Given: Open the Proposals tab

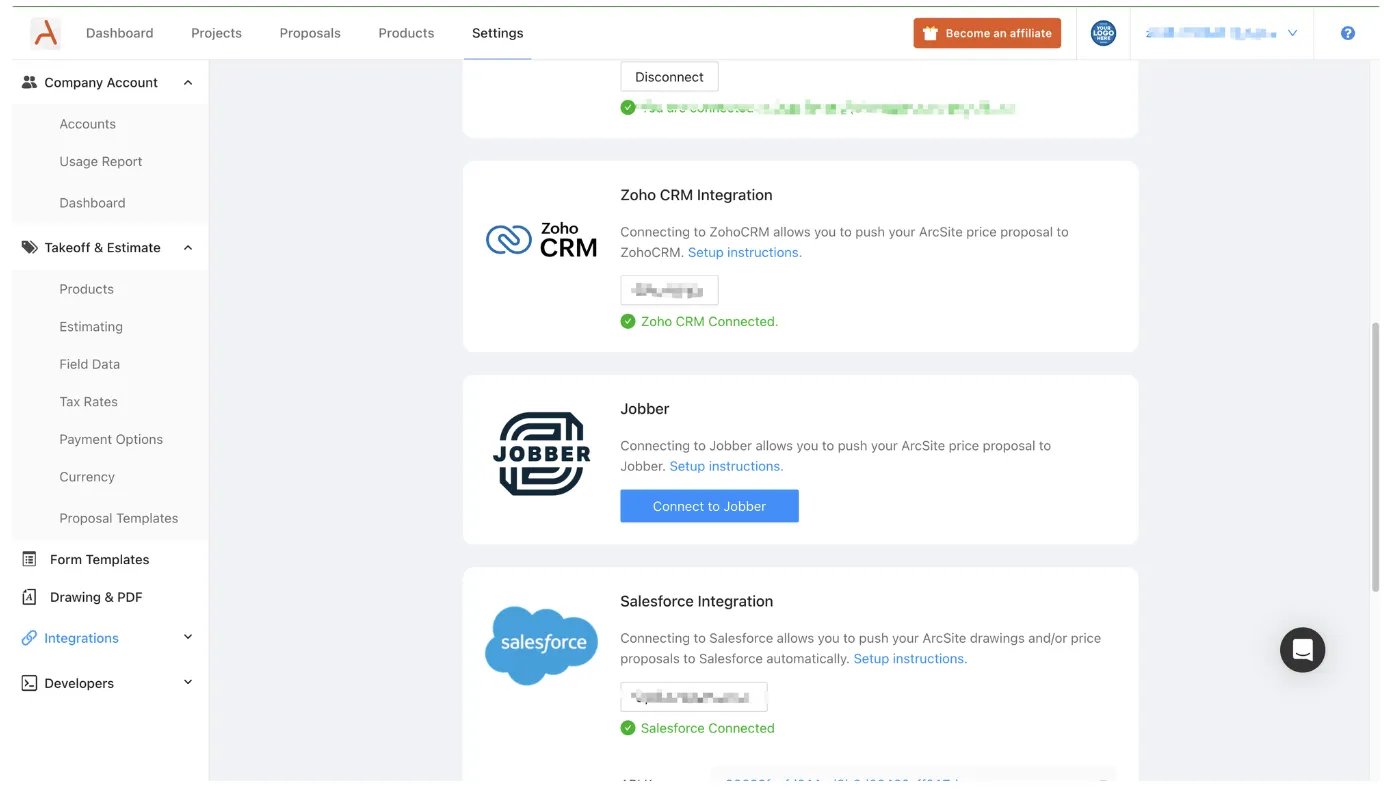Looking at the screenshot, I should pos(310,33).
